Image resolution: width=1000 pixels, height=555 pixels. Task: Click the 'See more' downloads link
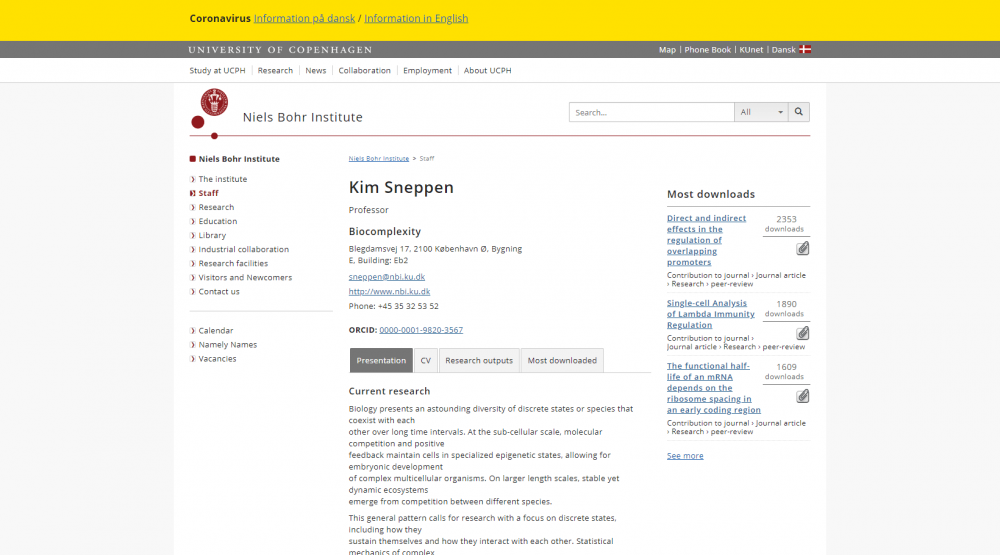[685, 456]
